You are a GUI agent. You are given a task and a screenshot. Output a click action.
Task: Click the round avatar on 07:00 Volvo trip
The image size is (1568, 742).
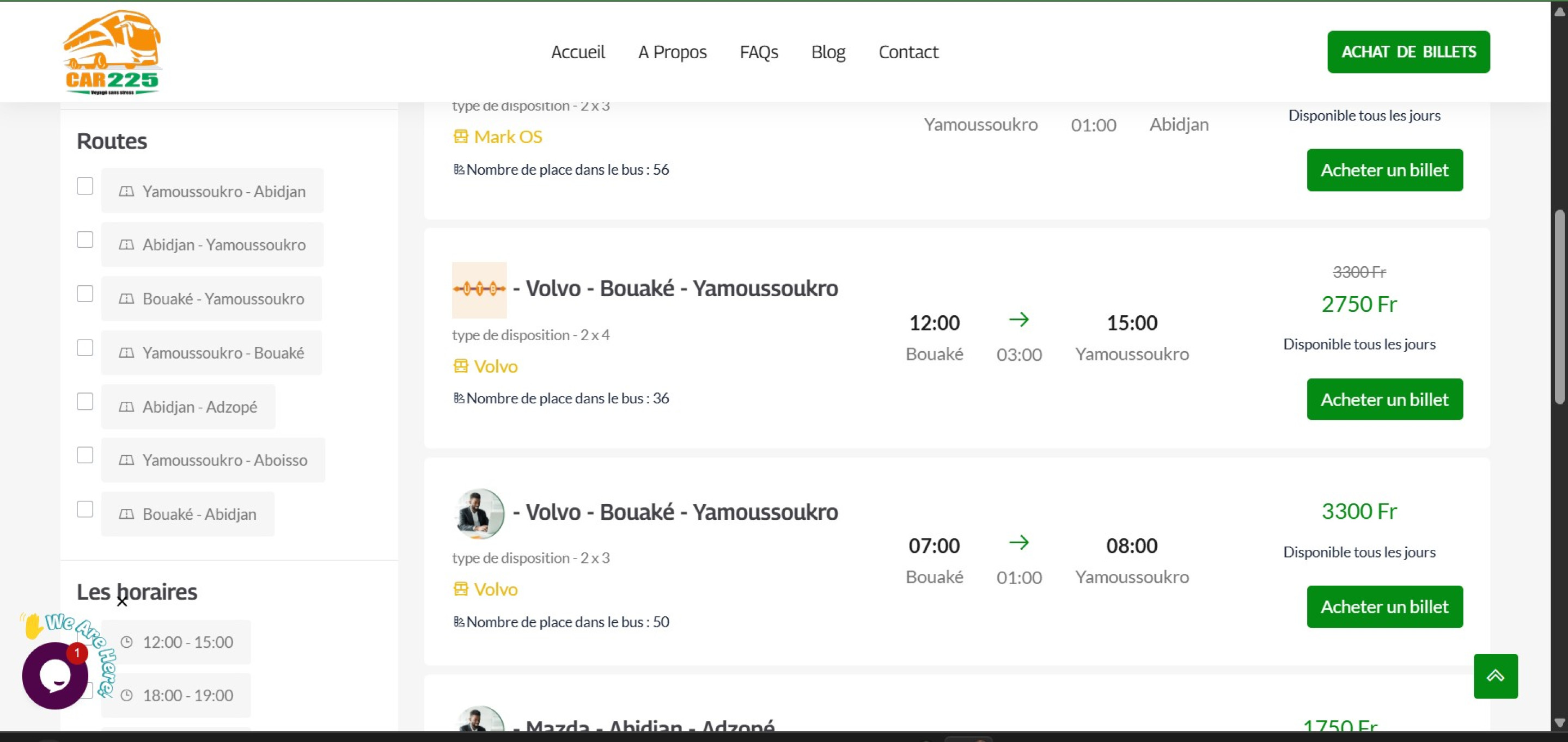pyautogui.click(x=479, y=514)
